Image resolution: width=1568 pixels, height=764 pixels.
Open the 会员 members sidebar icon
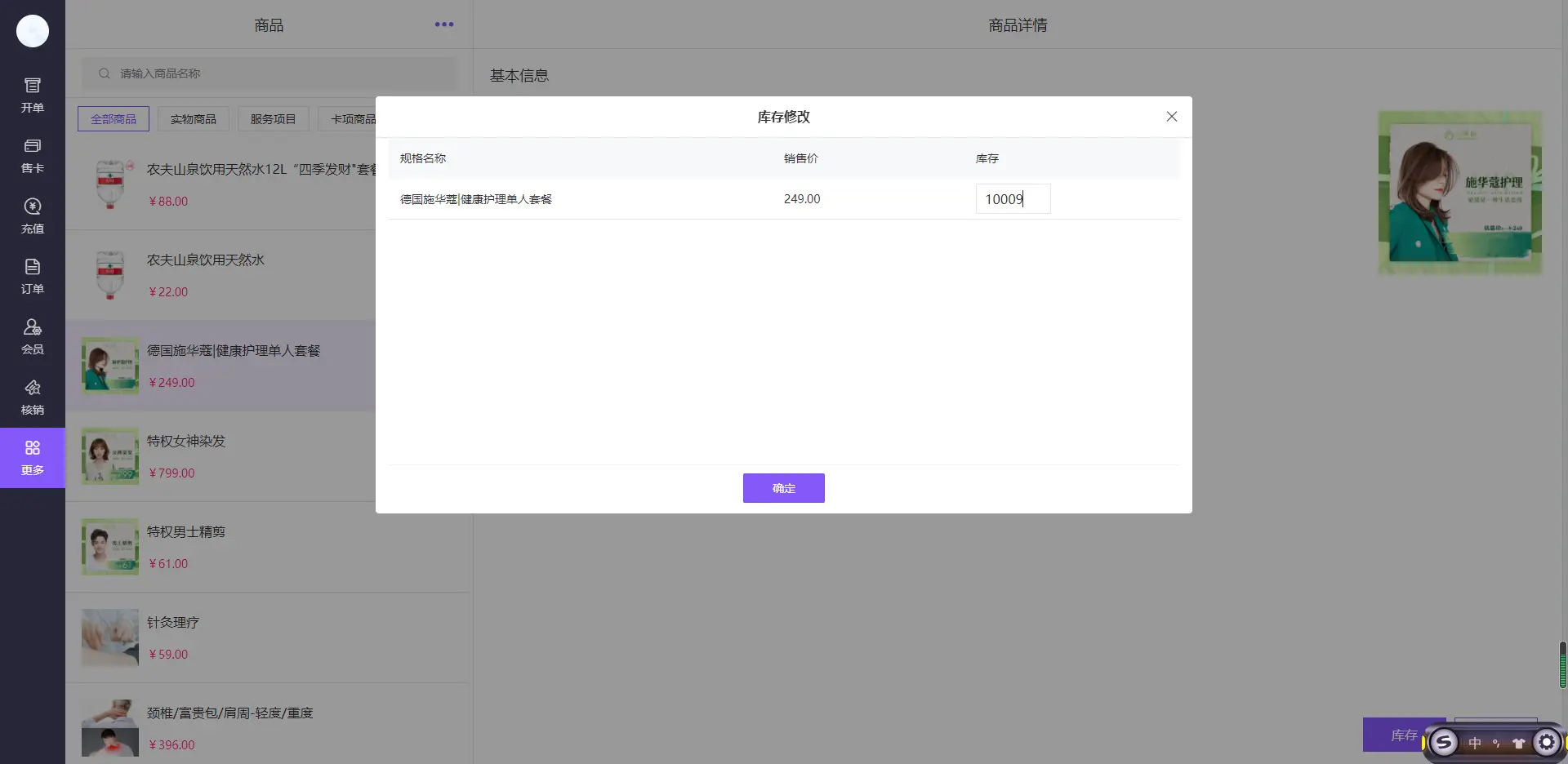pos(33,336)
